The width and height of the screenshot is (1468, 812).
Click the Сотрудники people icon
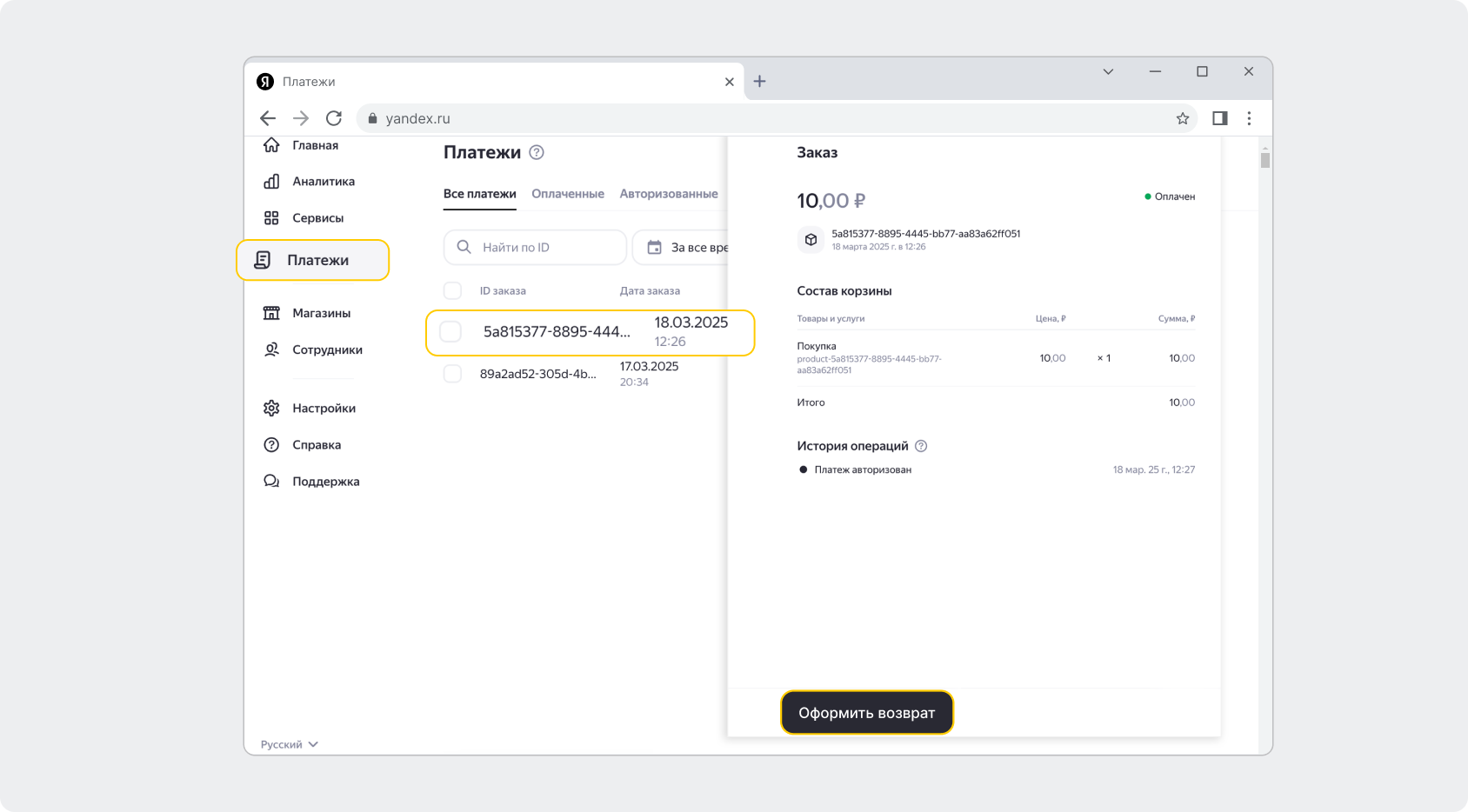[271, 349]
